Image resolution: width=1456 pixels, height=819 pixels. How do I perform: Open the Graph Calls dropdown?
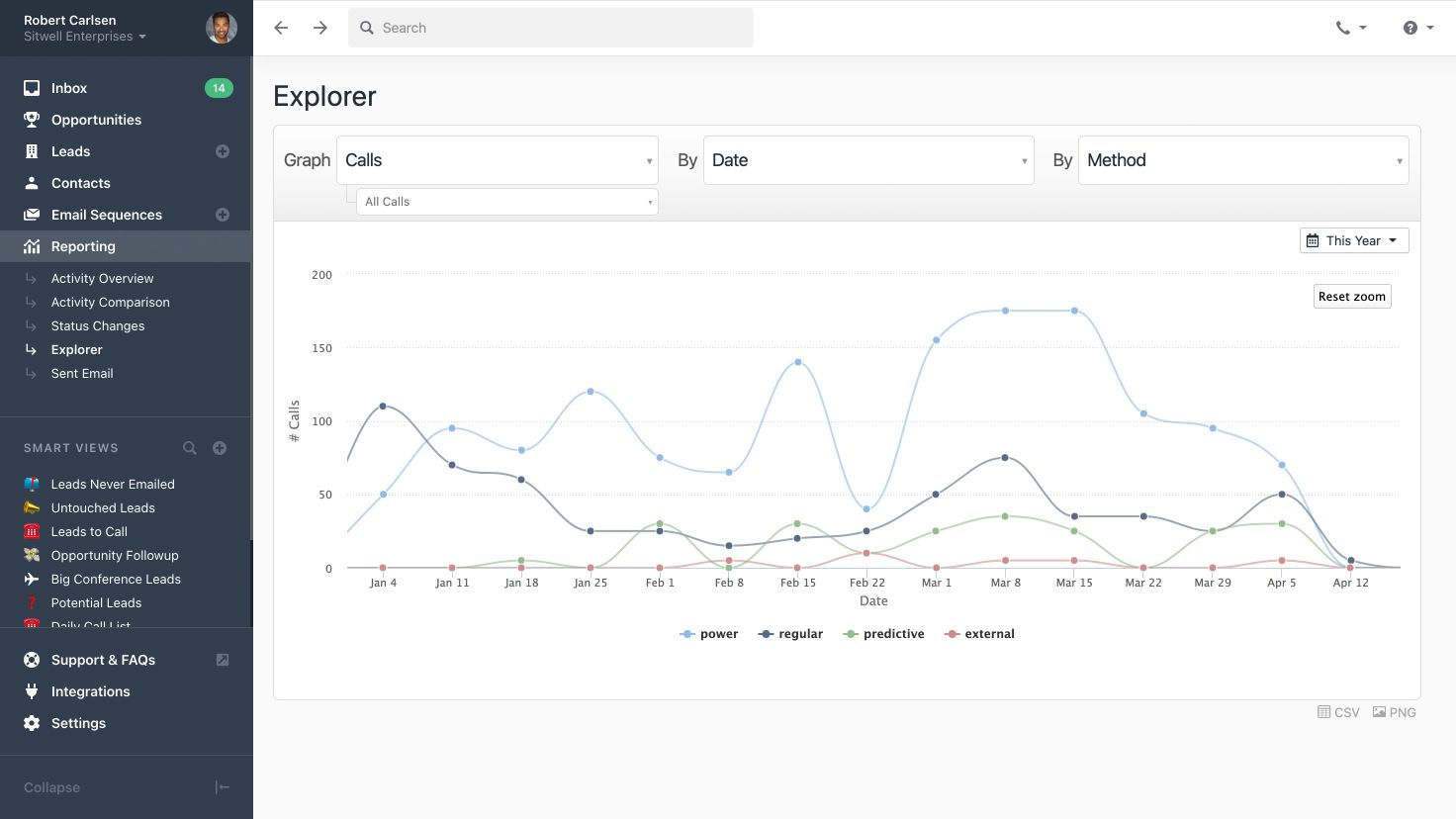[x=498, y=160]
